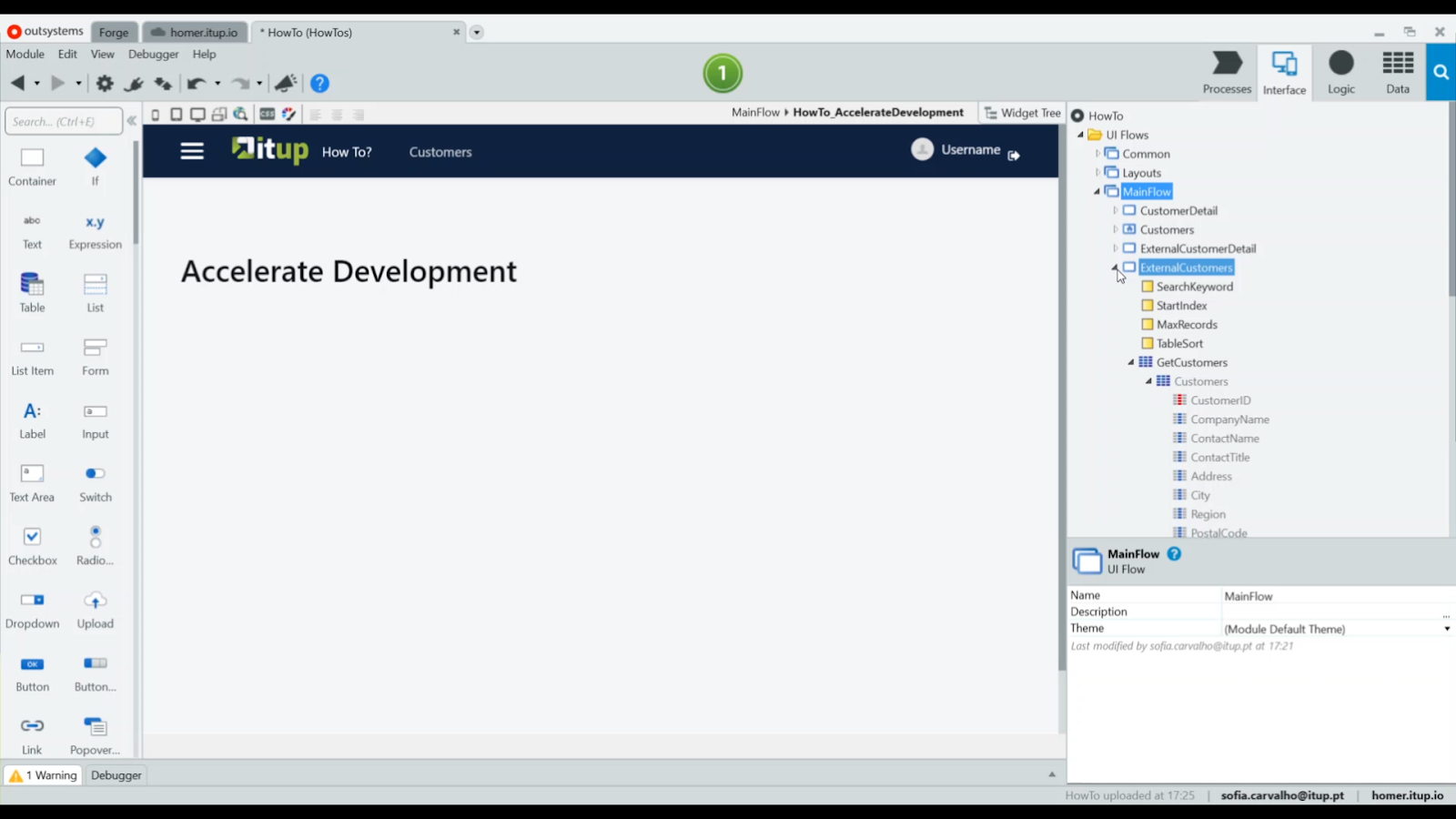Open the Help menu
Screen dimensions: 1456x819
tap(204, 55)
